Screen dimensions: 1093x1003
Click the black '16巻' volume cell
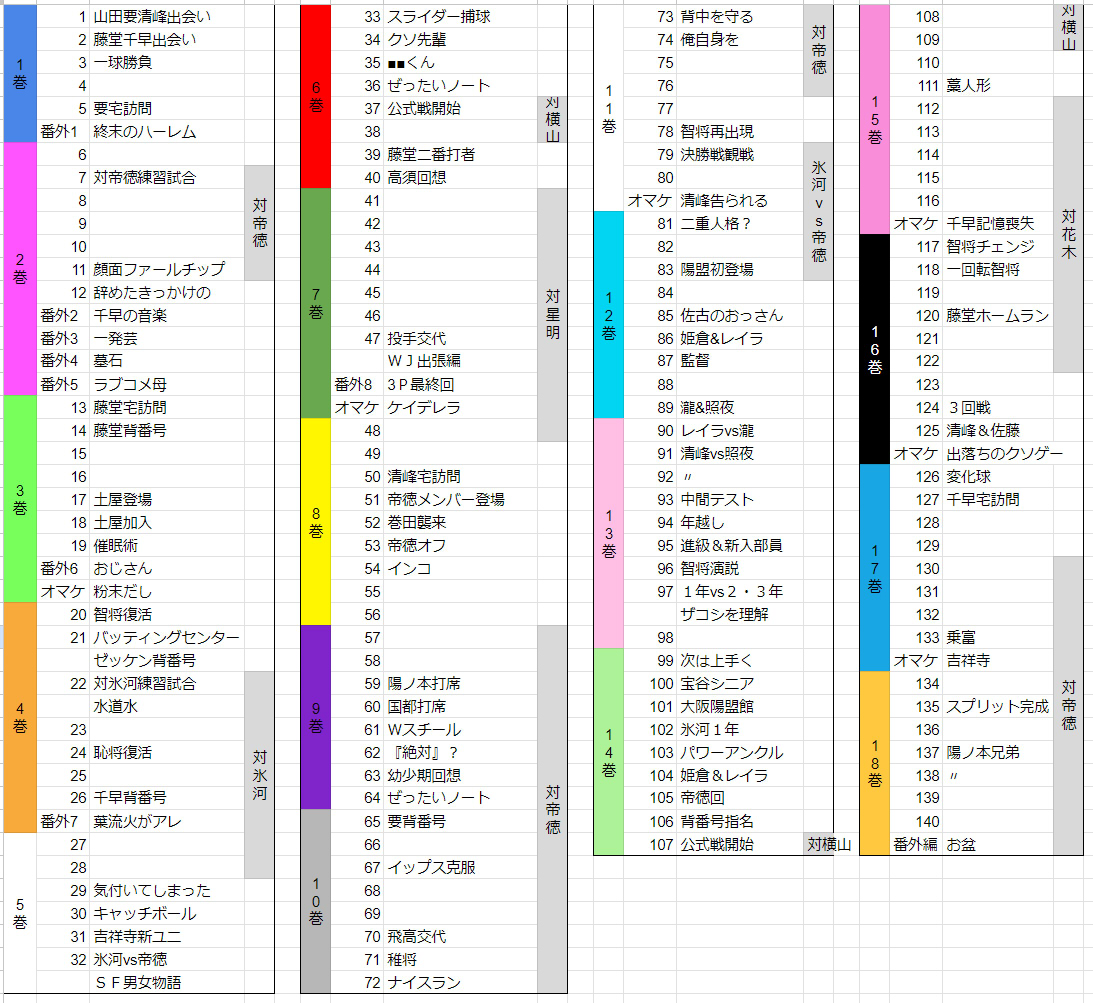coord(875,349)
